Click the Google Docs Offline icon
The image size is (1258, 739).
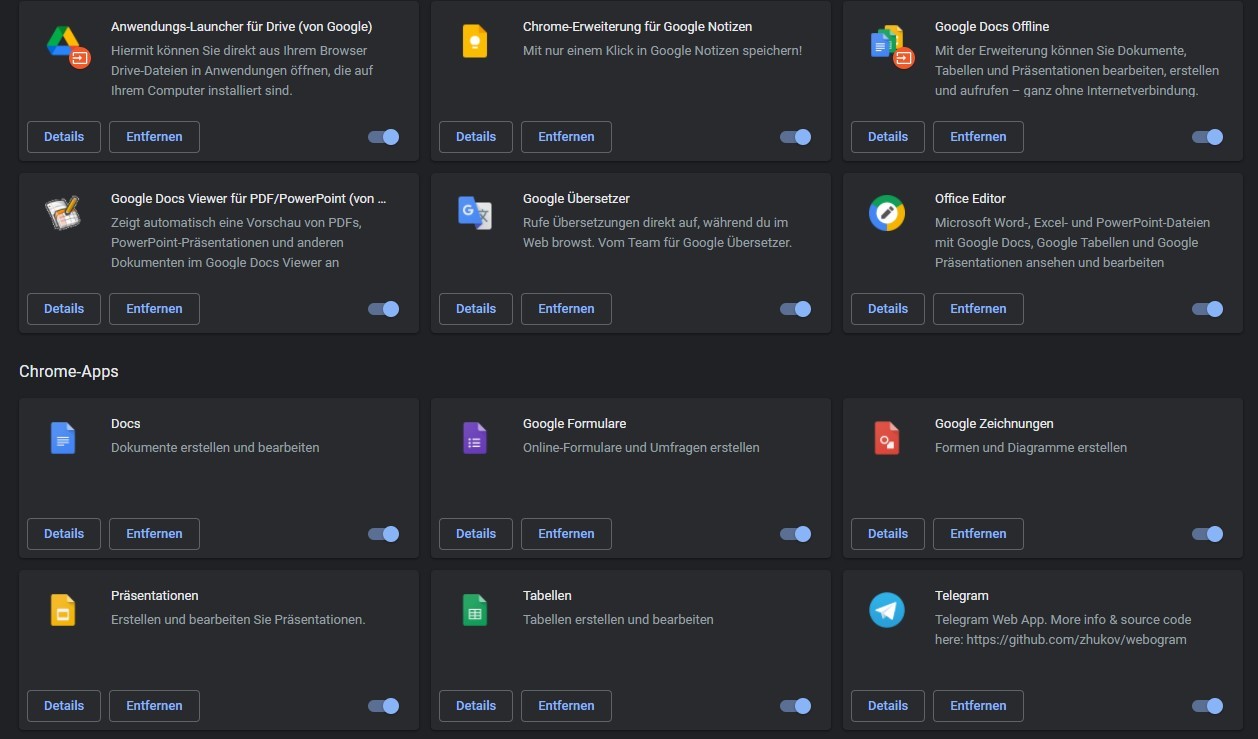tap(887, 43)
